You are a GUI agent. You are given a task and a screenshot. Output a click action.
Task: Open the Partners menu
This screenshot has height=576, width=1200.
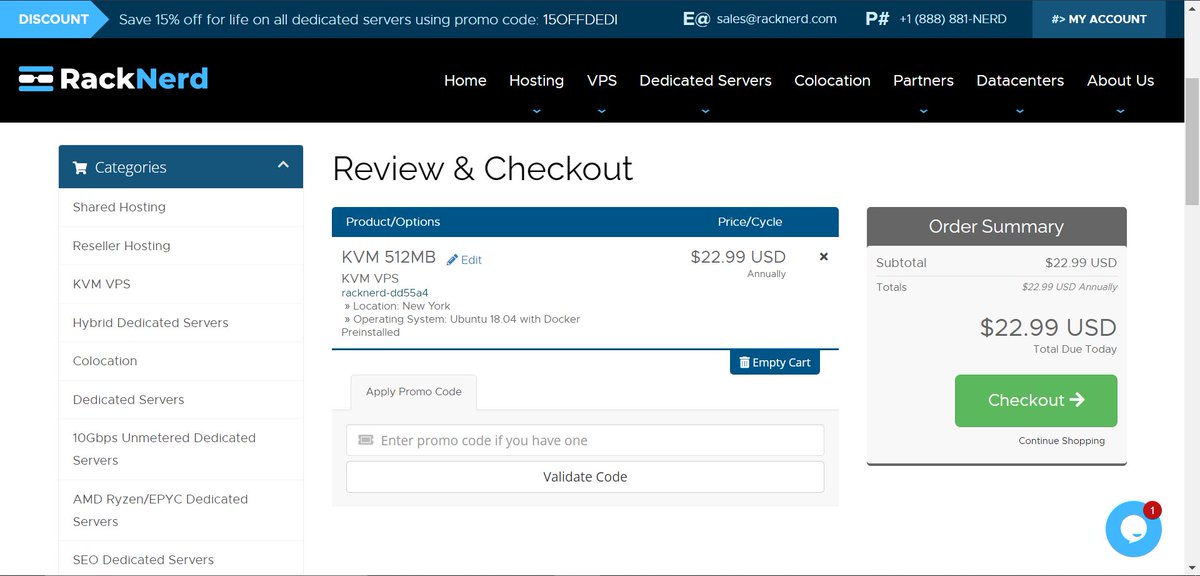(x=923, y=80)
